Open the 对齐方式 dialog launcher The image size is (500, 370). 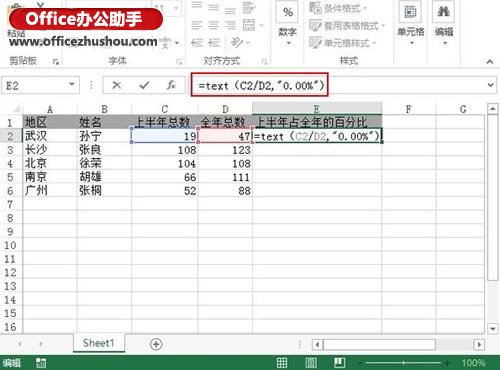click(x=264, y=62)
